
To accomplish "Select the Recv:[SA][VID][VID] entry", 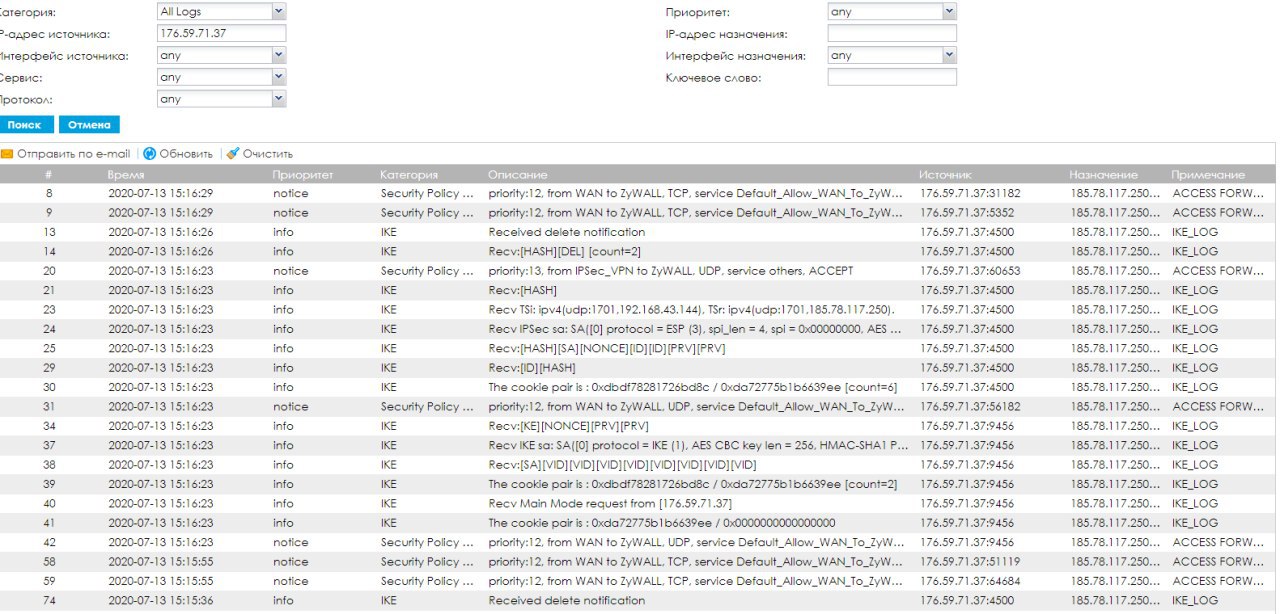I will pyautogui.click(x=638, y=465).
